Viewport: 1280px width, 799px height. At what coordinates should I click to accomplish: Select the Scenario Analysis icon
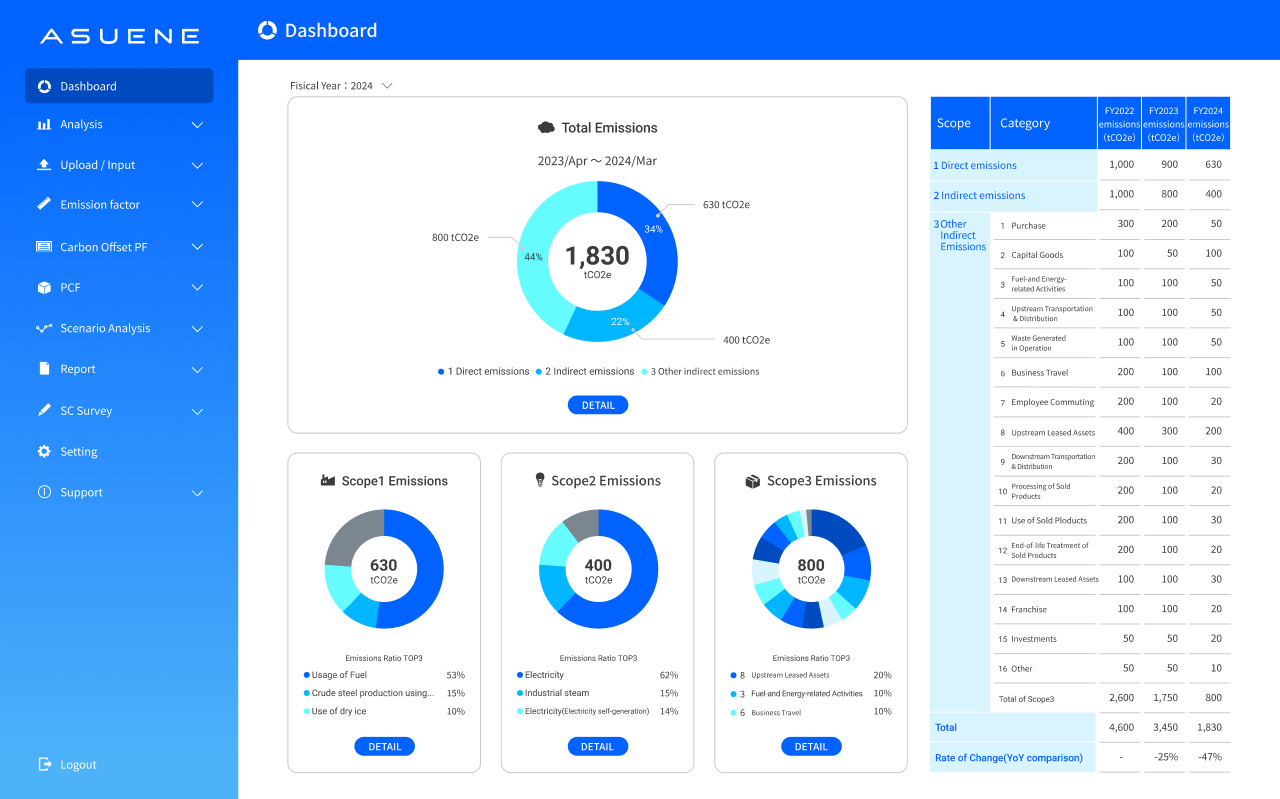42,328
